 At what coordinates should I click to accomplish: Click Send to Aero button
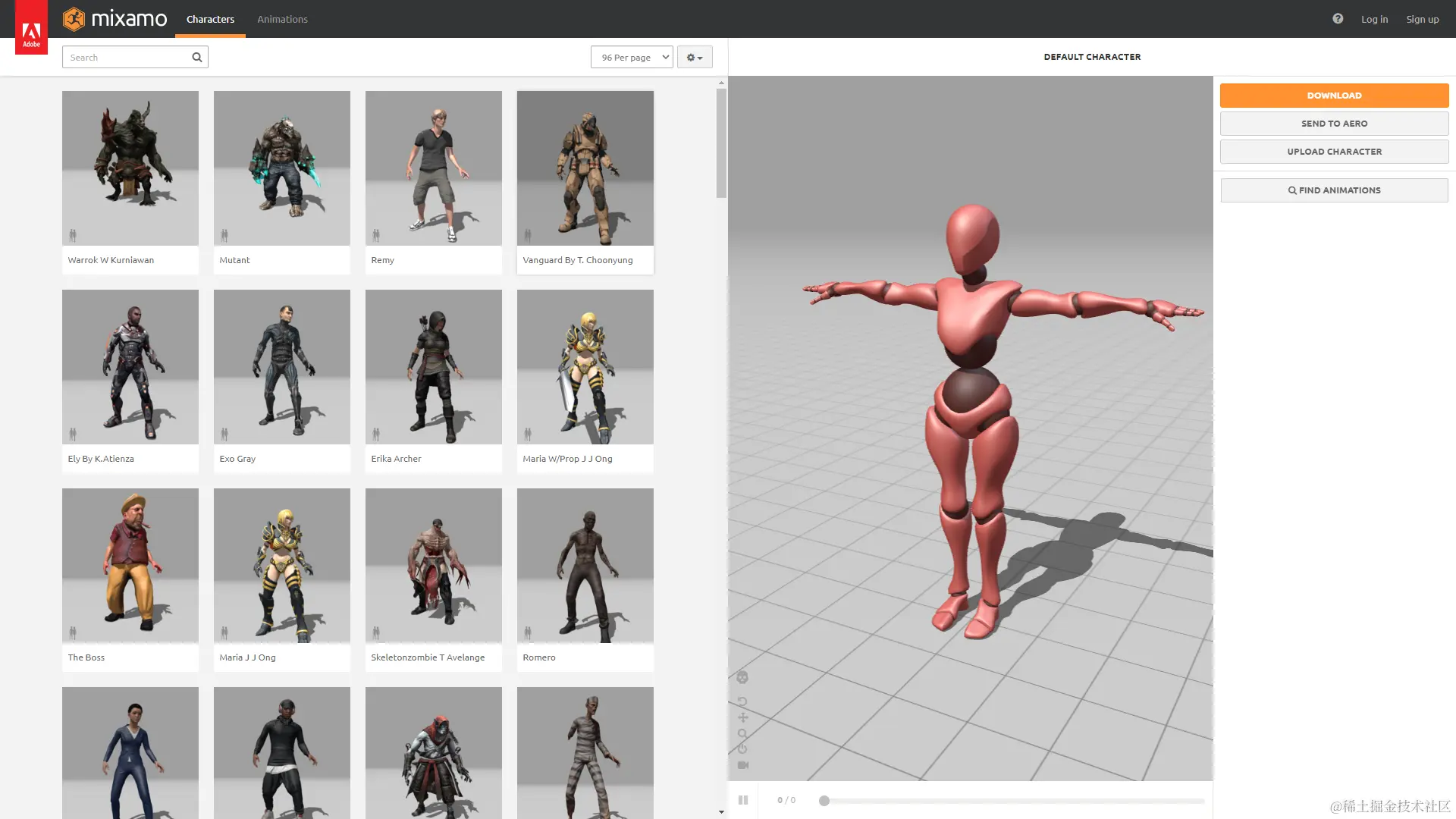1334,124
